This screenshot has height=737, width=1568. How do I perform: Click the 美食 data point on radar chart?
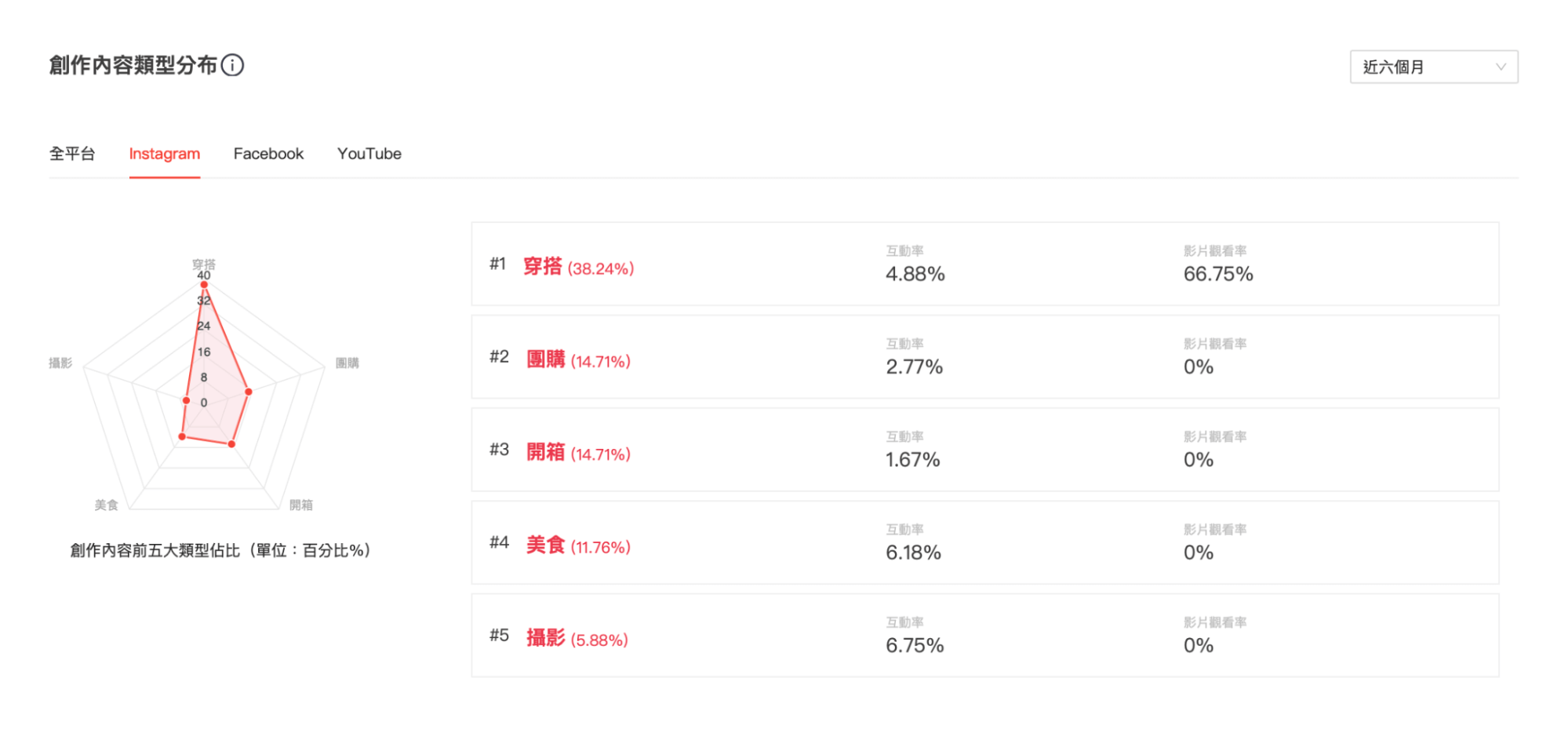point(182,436)
